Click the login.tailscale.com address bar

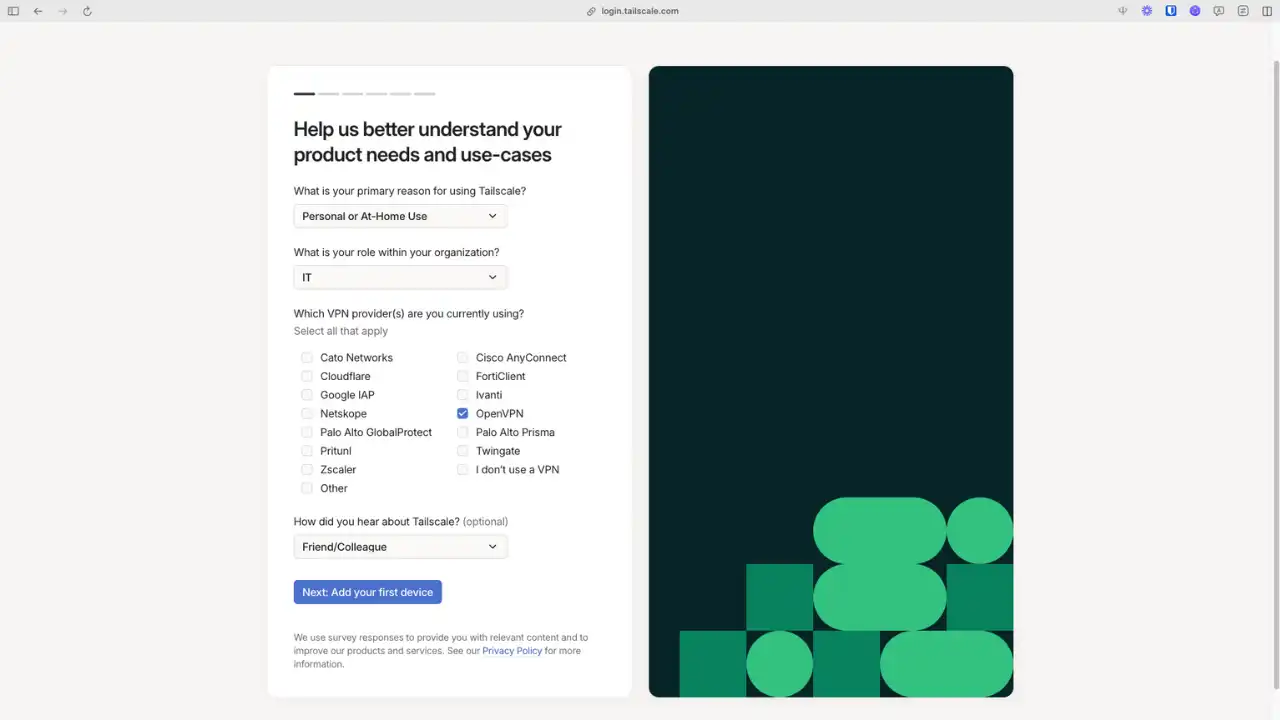click(640, 11)
